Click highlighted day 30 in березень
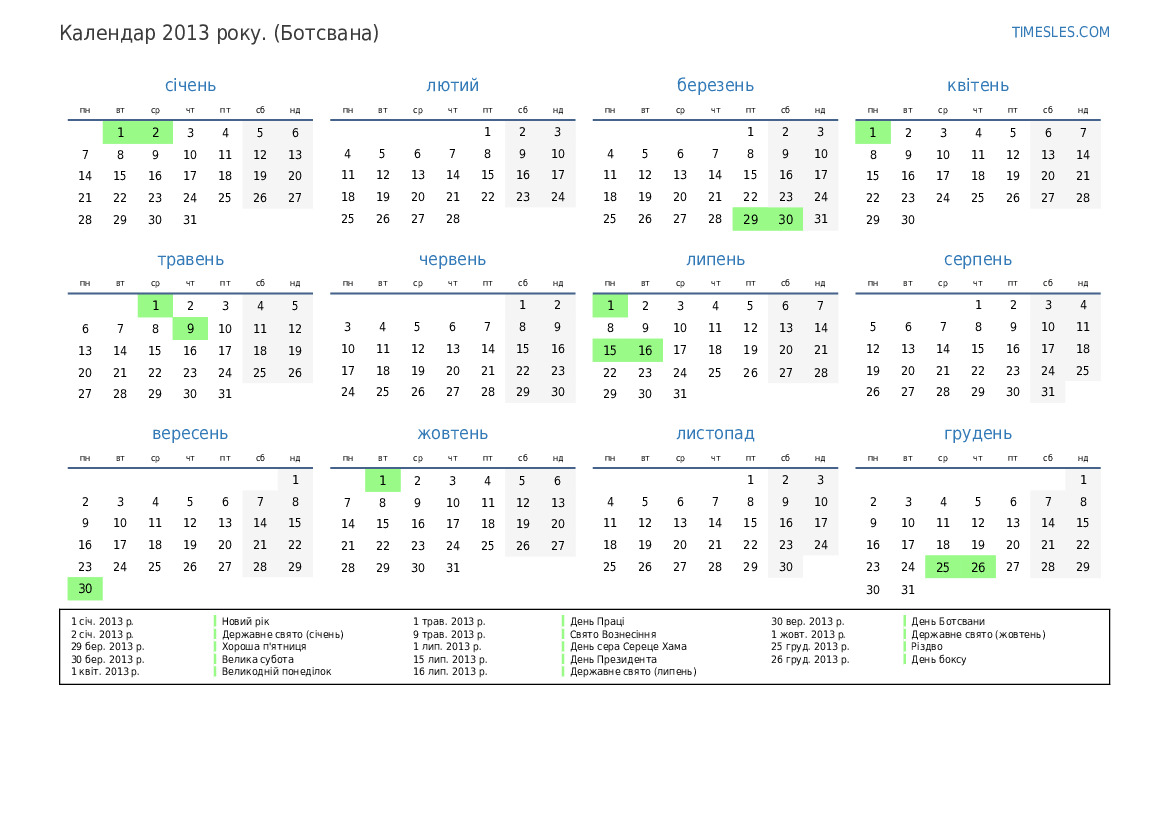The image size is (1169, 827). tap(785, 219)
